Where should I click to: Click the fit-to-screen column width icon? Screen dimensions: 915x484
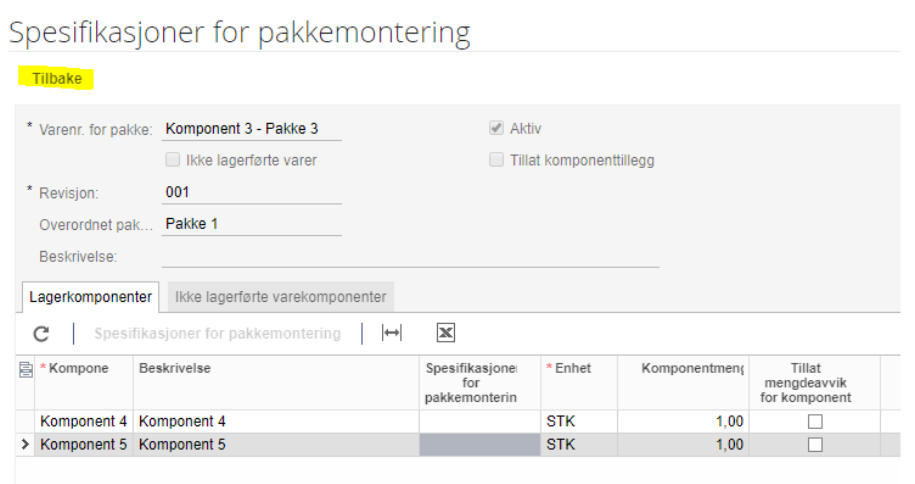[x=392, y=333]
